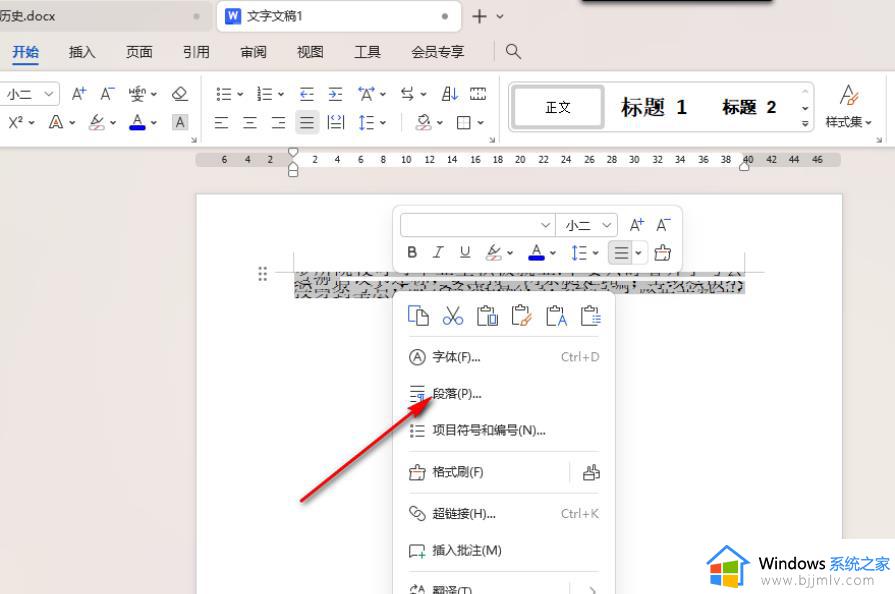Switch to the 引用 (References) tab
This screenshot has height=594, width=895.
click(x=196, y=52)
